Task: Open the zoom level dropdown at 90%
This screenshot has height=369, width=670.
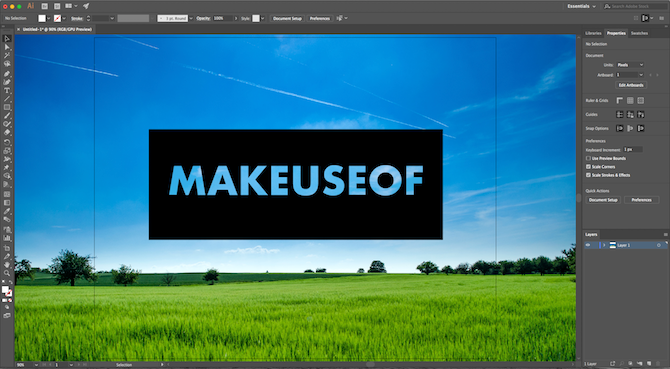Action: point(36,365)
